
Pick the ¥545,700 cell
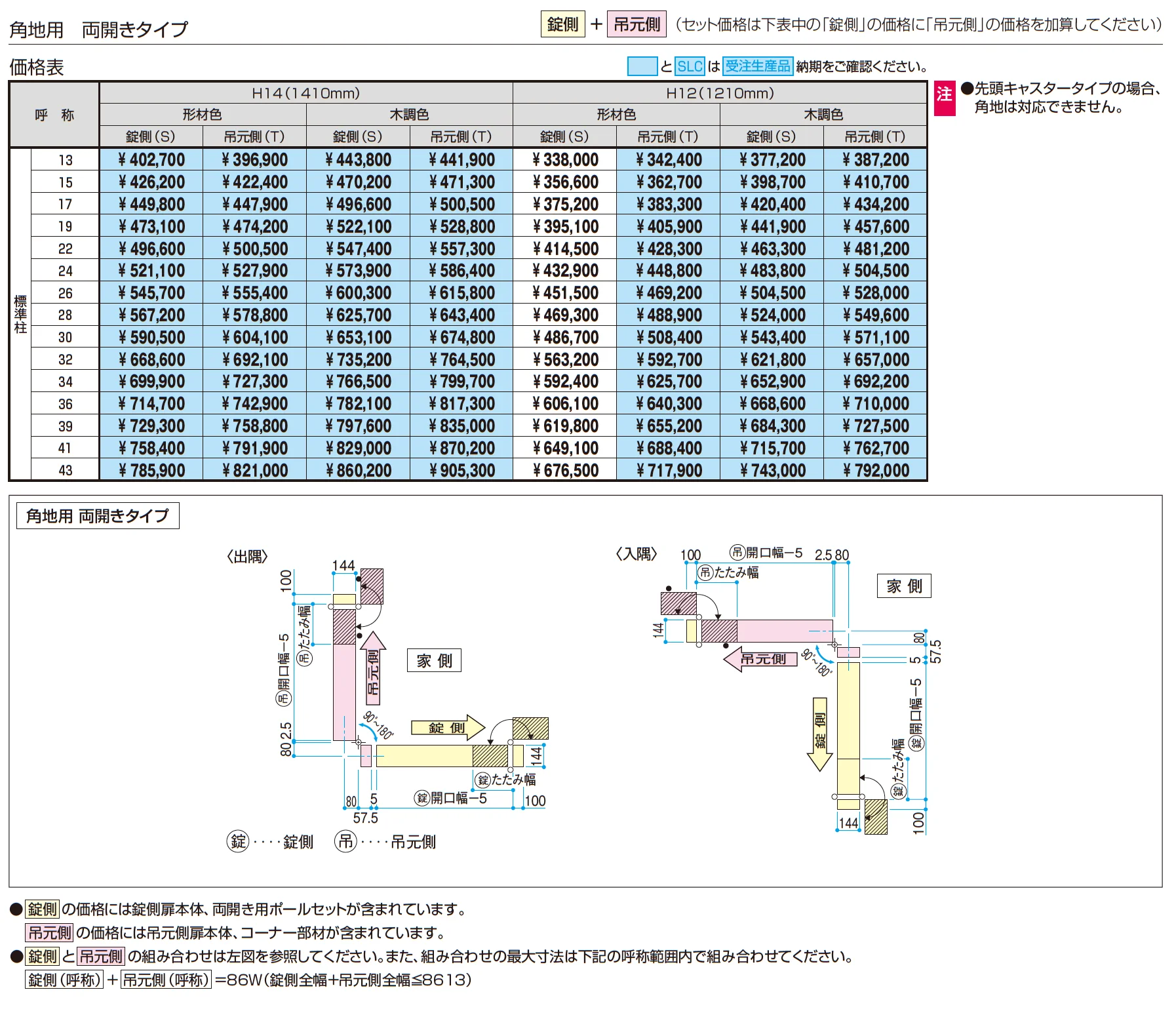tap(151, 293)
